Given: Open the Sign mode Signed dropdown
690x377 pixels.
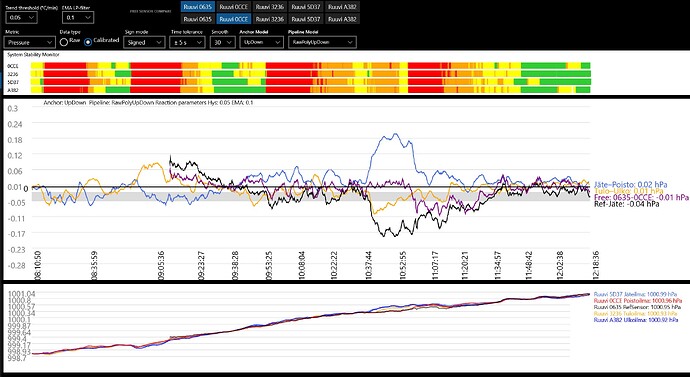Looking at the screenshot, I should (144, 42).
